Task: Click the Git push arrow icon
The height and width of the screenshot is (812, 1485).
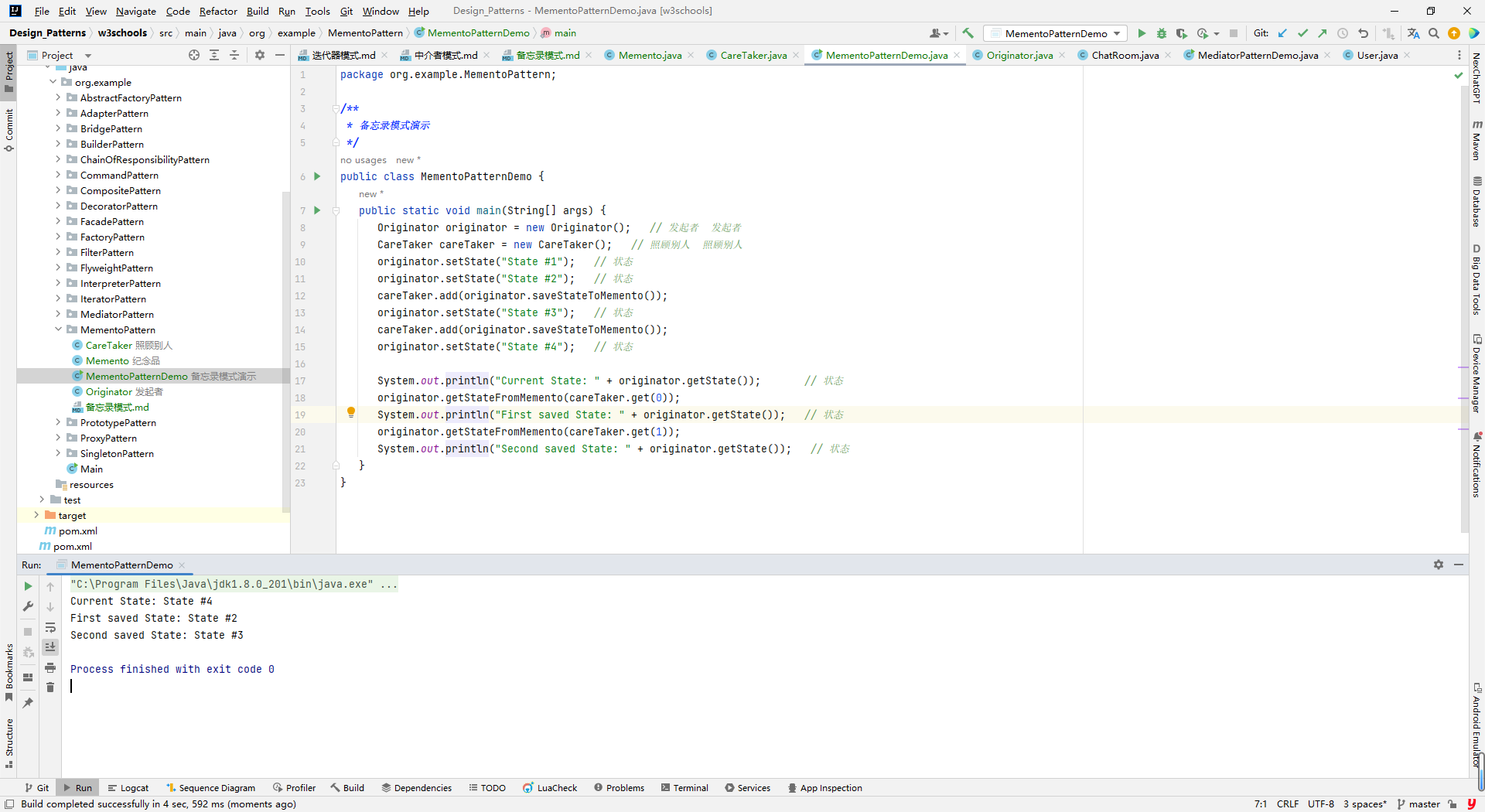Action: pos(1323,33)
